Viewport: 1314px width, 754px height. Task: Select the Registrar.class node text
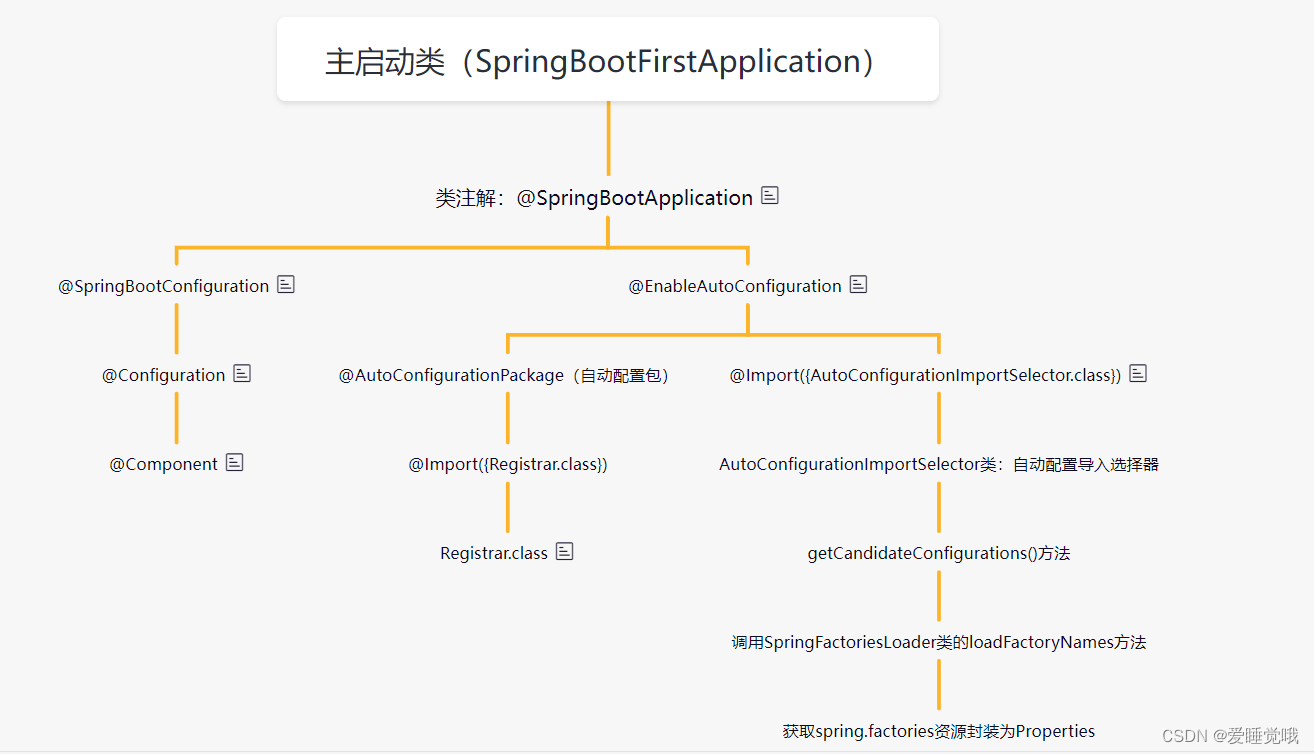(494, 553)
